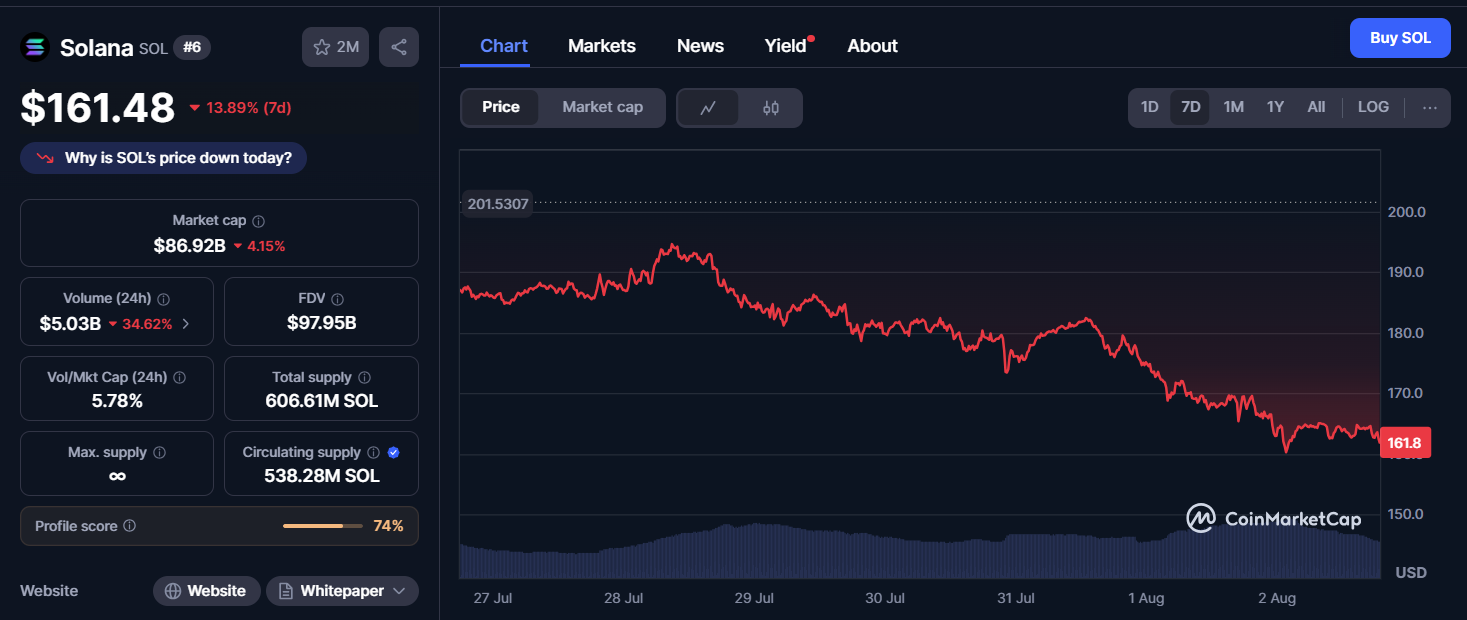Click the downtrend arrow icon beside price question
The height and width of the screenshot is (620, 1467).
(45, 158)
